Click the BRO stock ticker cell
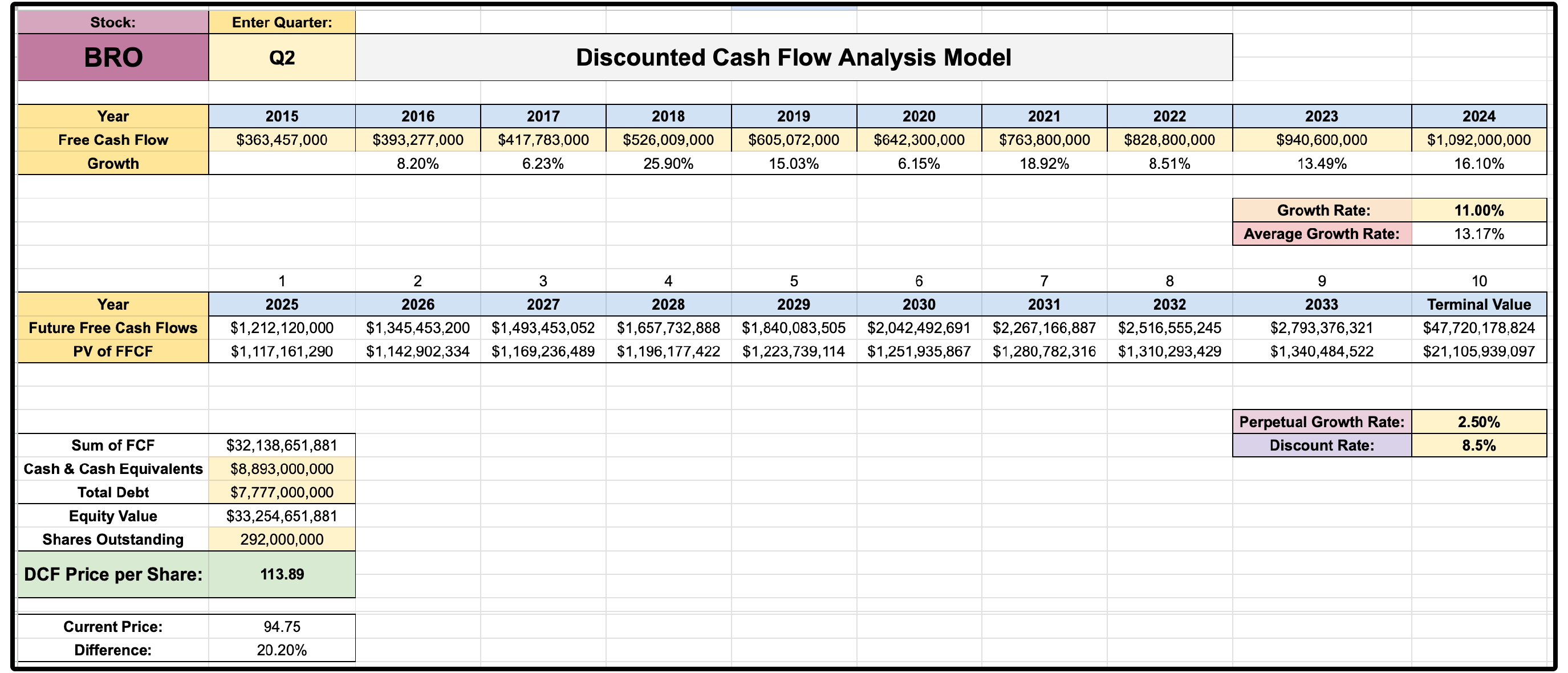This screenshot has width=1568, height=673. [x=113, y=57]
